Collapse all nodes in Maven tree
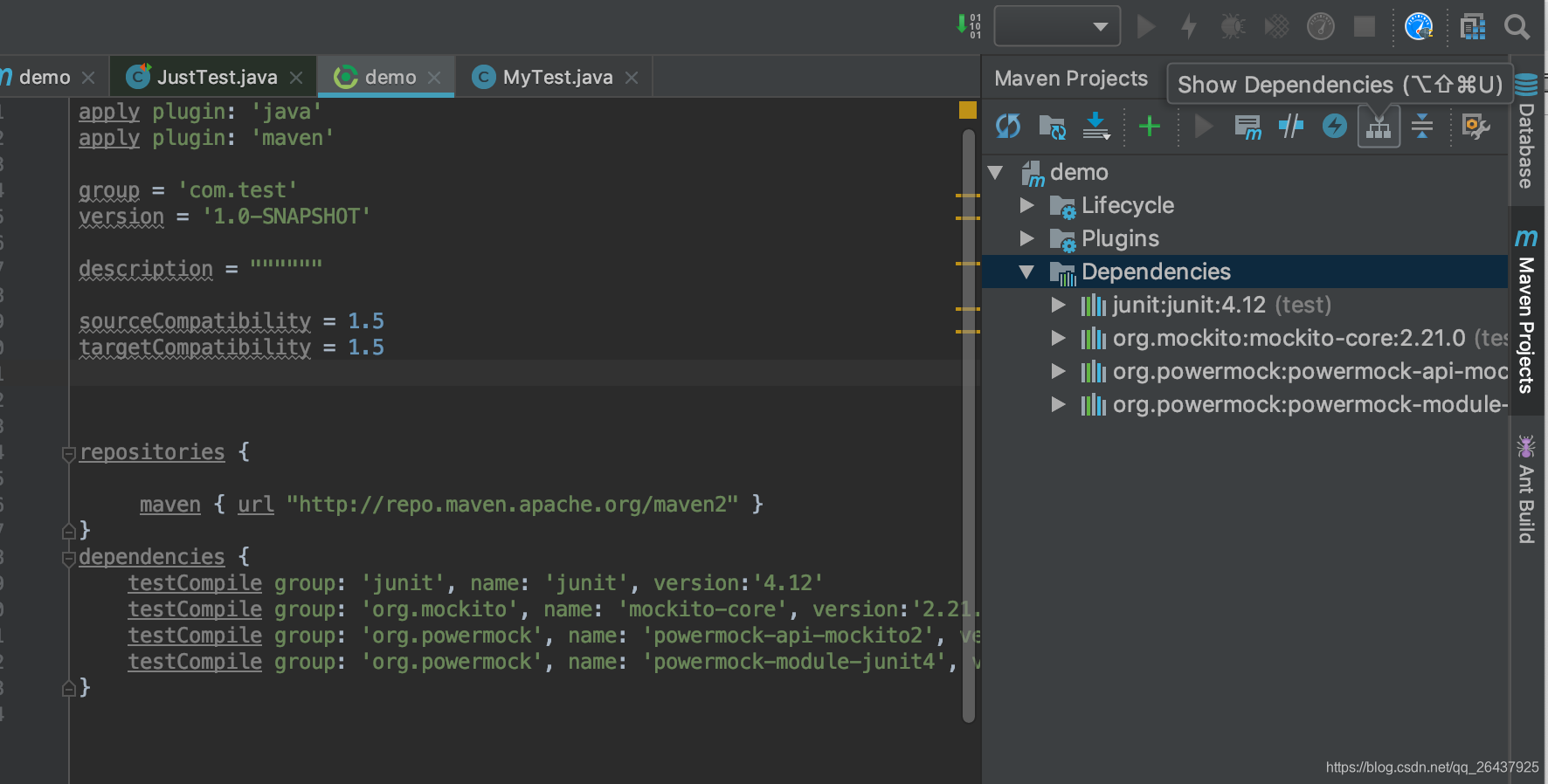The height and width of the screenshot is (784, 1548). pos(1422,127)
